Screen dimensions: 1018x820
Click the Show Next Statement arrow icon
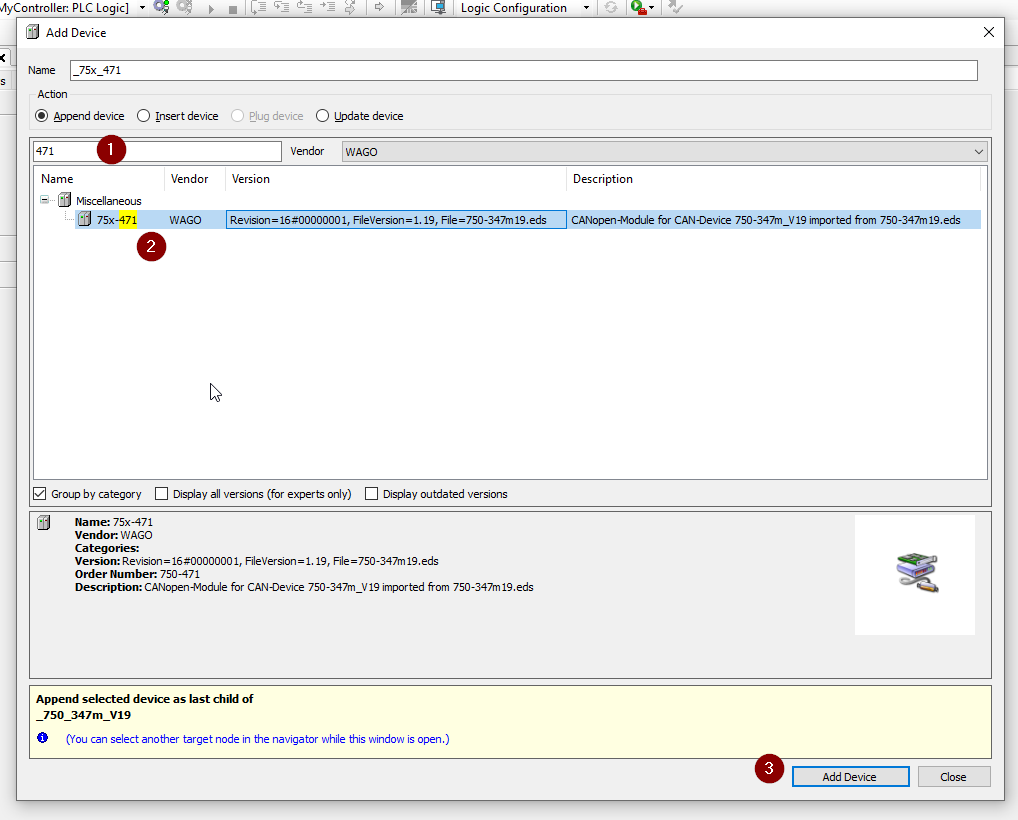click(379, 7)
